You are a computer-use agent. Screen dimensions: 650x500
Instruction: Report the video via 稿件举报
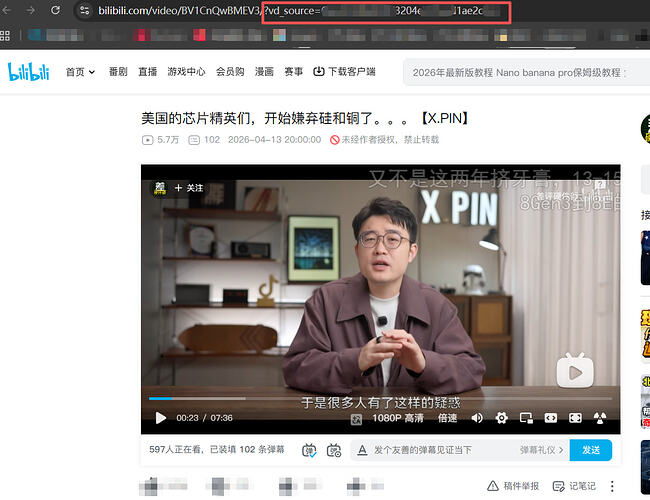click(513, 486)
